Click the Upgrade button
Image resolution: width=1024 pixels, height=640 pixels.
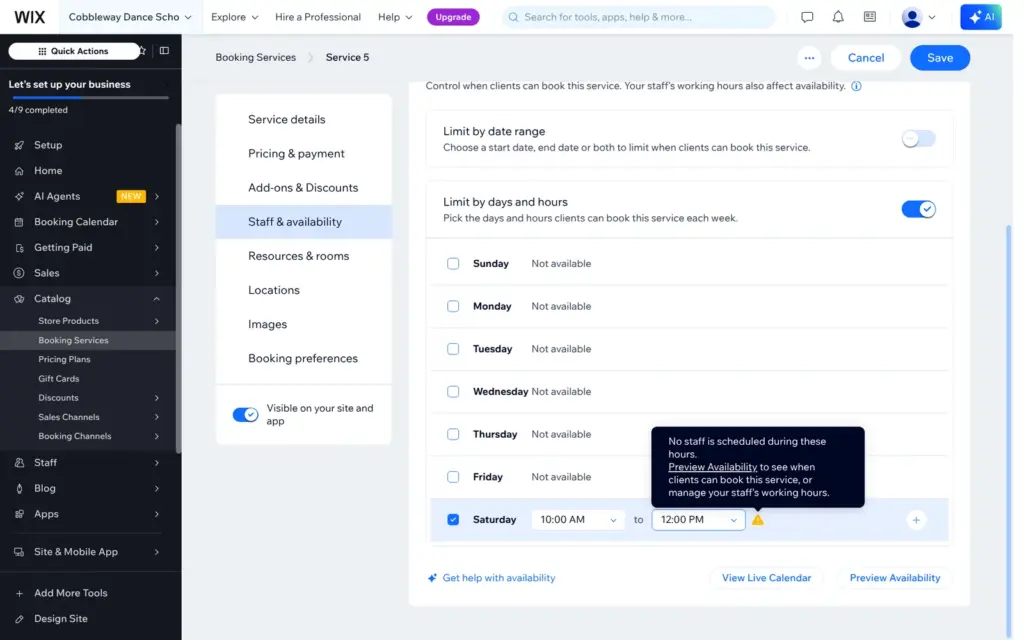tap(453, 17)
